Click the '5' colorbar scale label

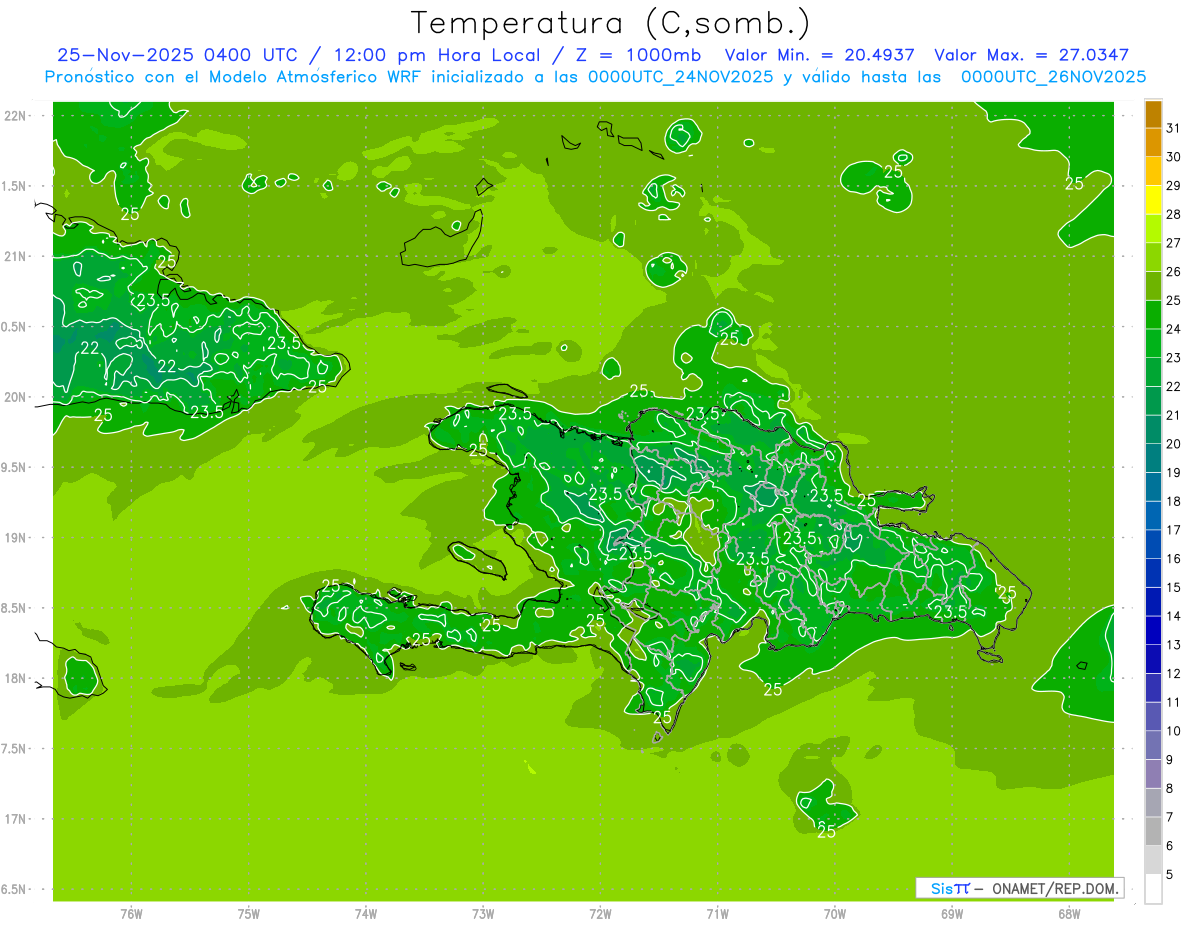1170,875
